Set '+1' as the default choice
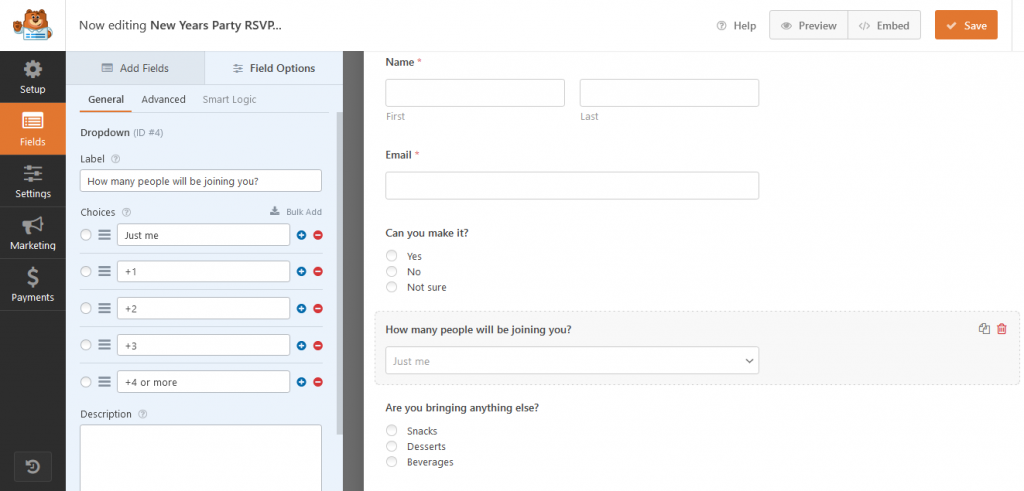Viewport: 1024px width, 491px height. (86, 272)
